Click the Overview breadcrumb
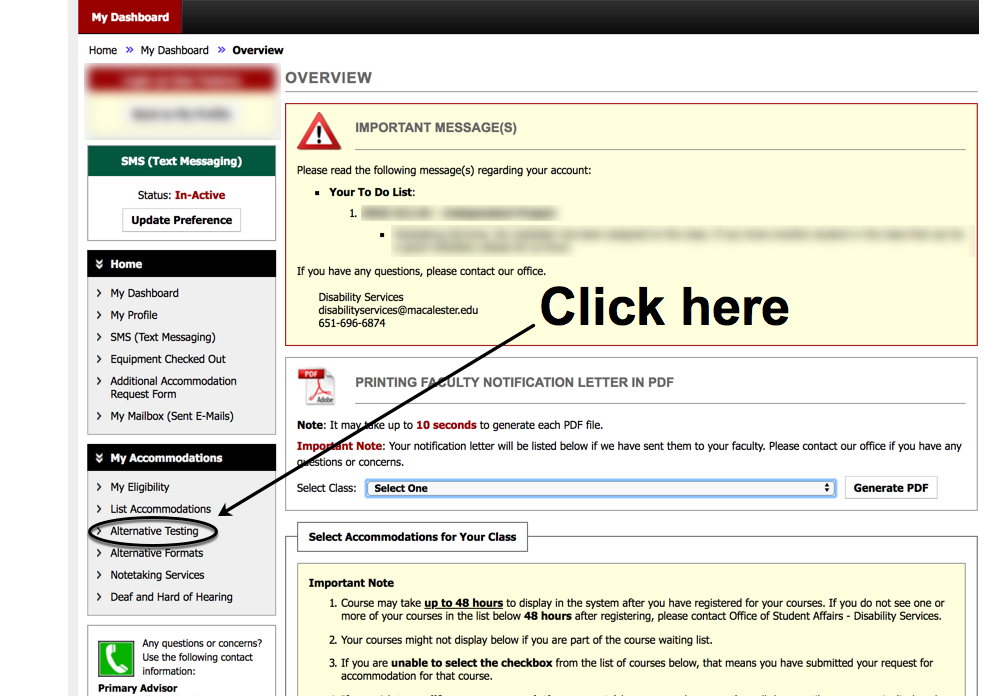984x696 pixels. (258, 50)
